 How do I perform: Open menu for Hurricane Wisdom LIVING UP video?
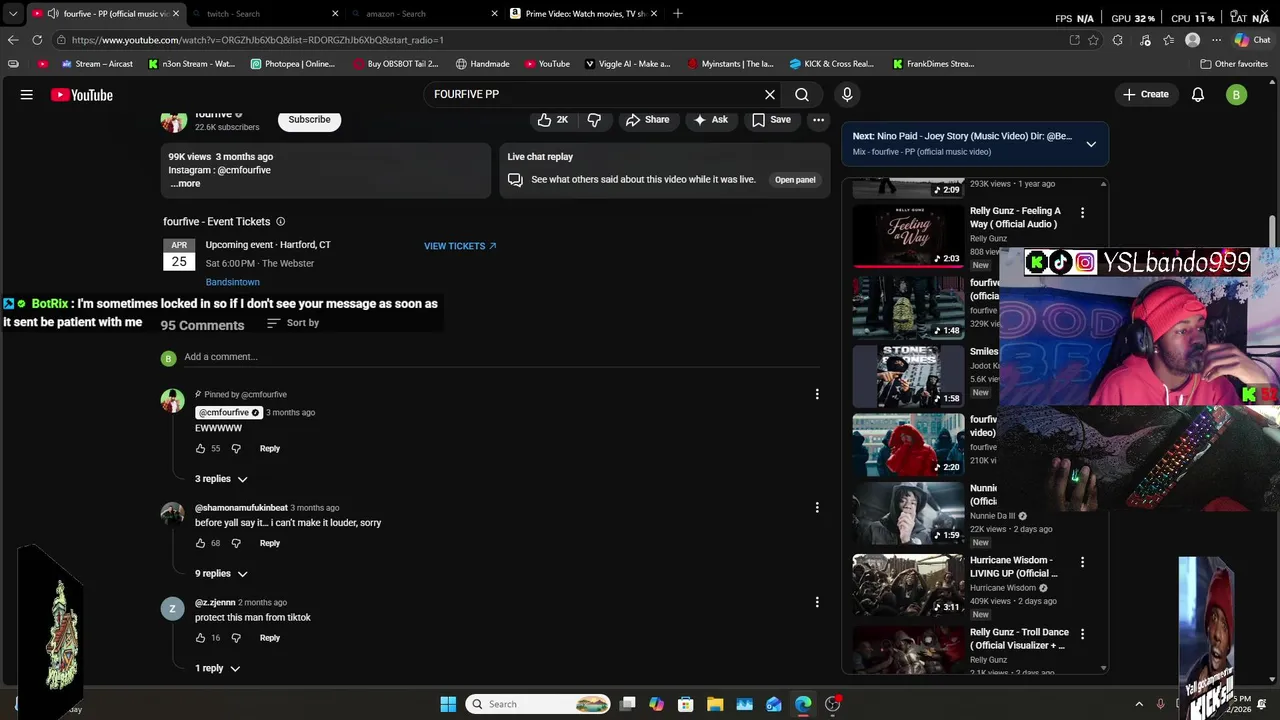click(x=1082, y=562)
